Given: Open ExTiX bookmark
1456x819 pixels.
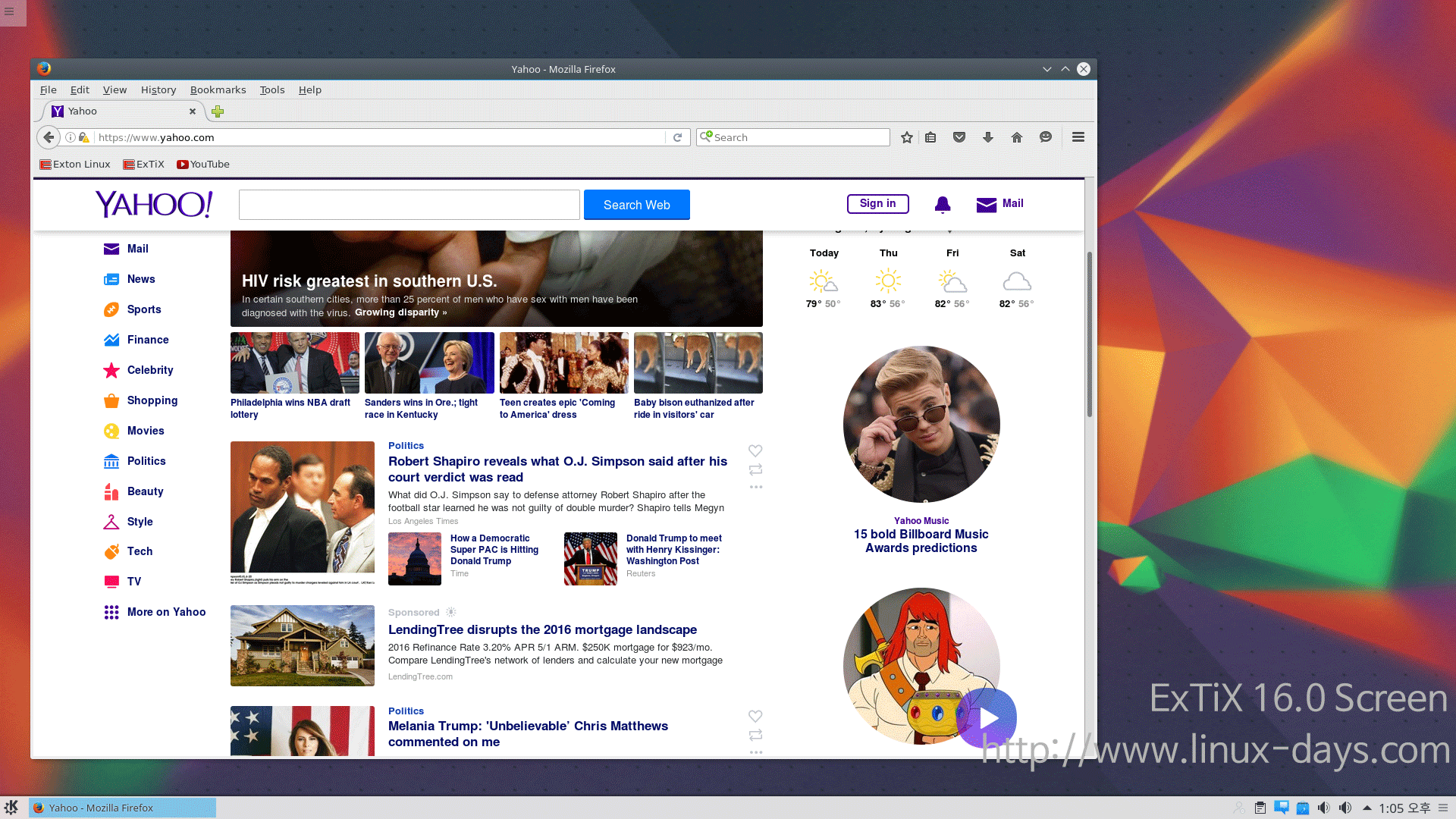Looking at the screenshot, I should click(x=143, y=164).
